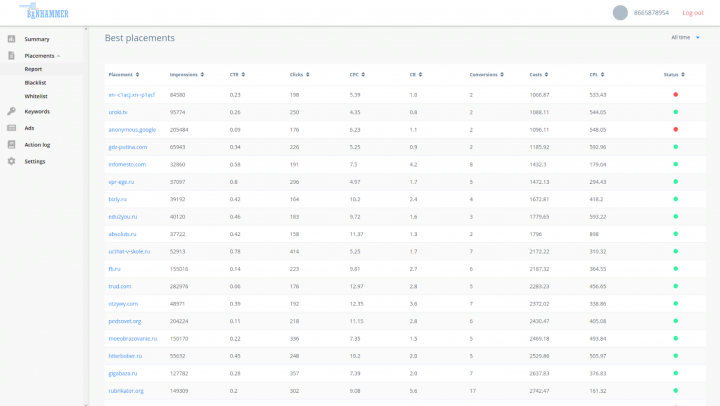Screen dimensions: 720x406
Task: Click account number 8665878954
Action: point(651,13)
